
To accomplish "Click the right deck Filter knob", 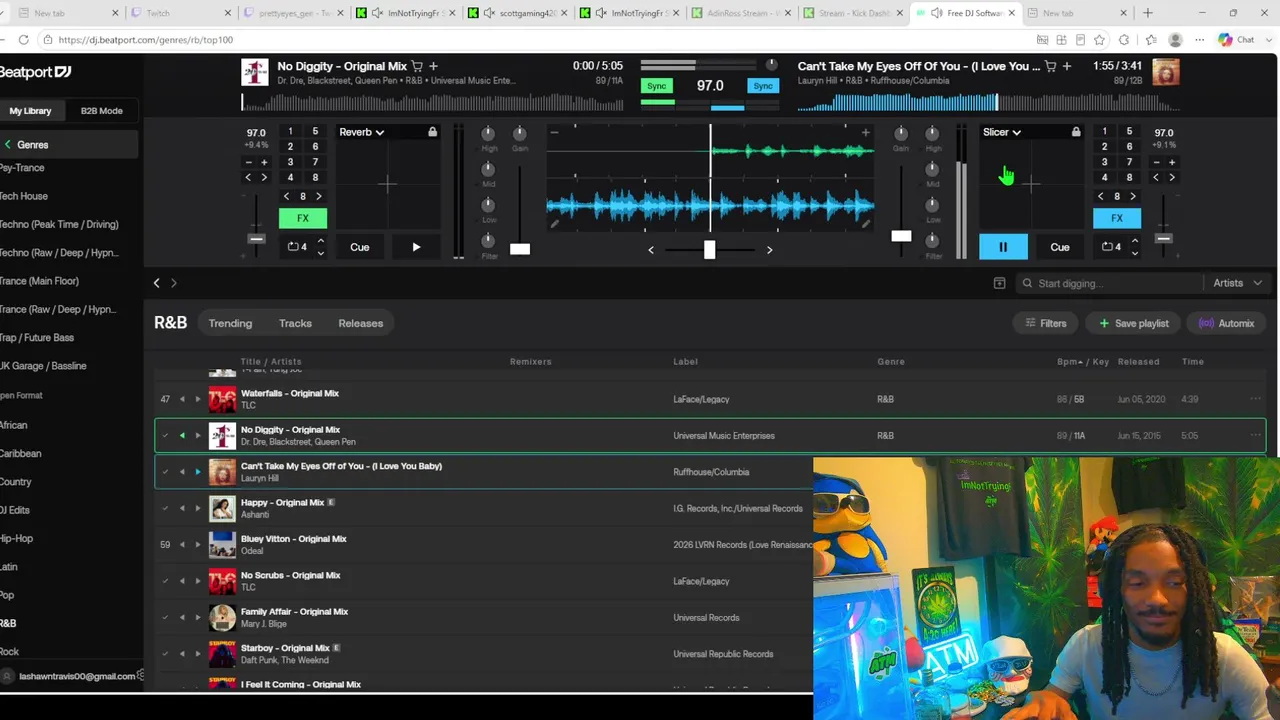I will 932,241.
